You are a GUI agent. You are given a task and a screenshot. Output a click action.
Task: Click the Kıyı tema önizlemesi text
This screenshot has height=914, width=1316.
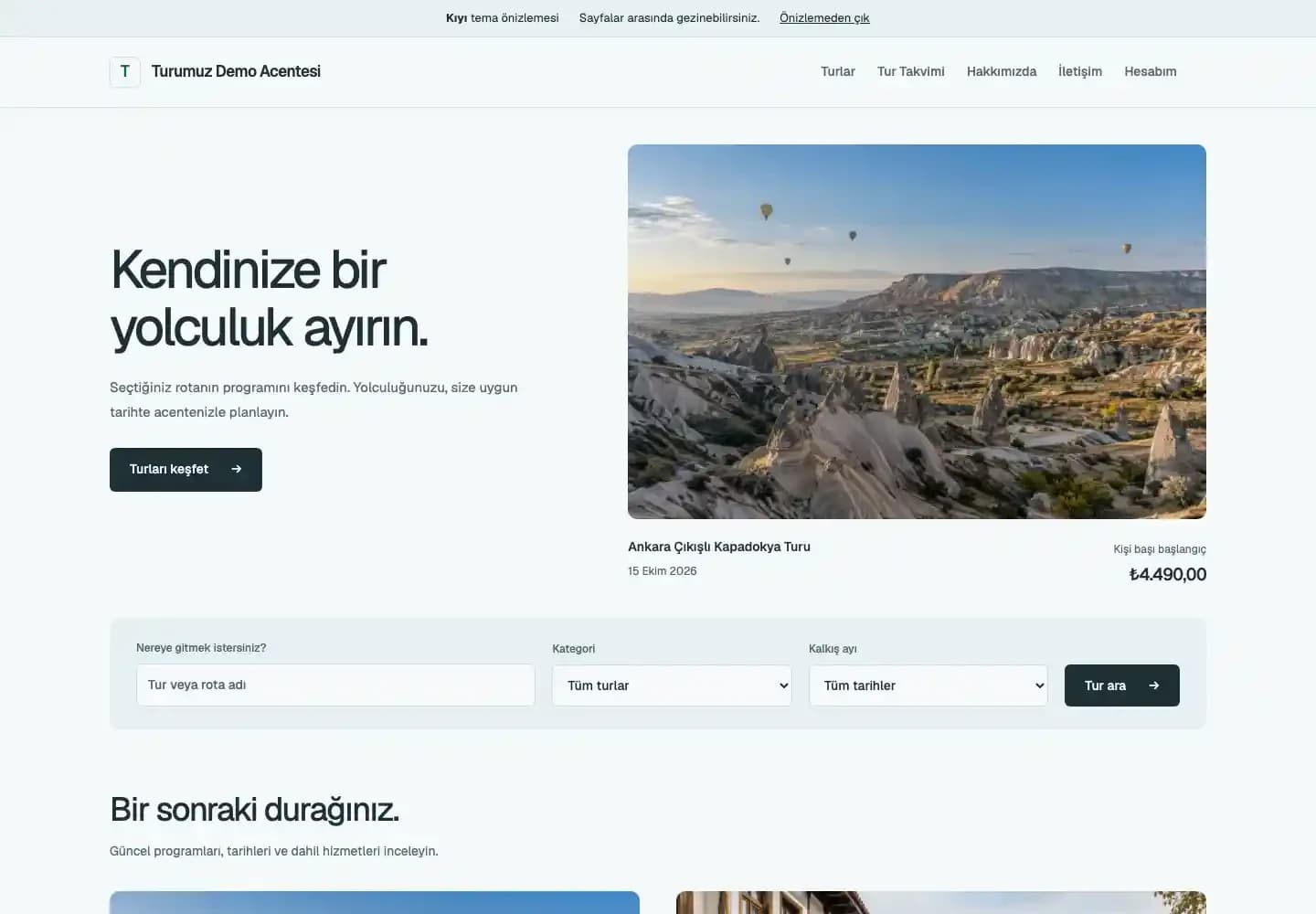click(502, 18)
